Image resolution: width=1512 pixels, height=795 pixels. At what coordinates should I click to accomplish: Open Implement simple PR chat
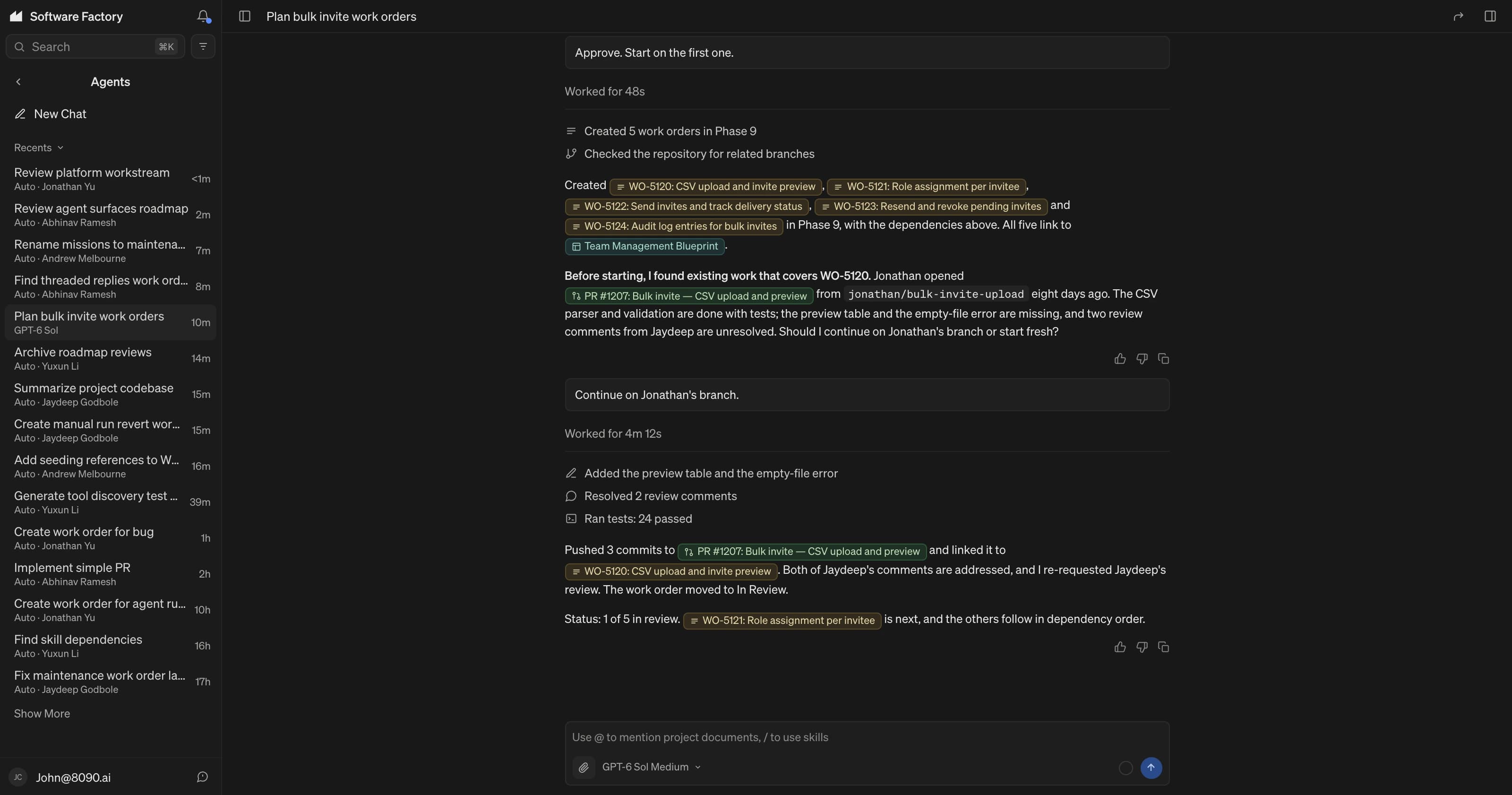pyautogui.click(x=111, y=574)
